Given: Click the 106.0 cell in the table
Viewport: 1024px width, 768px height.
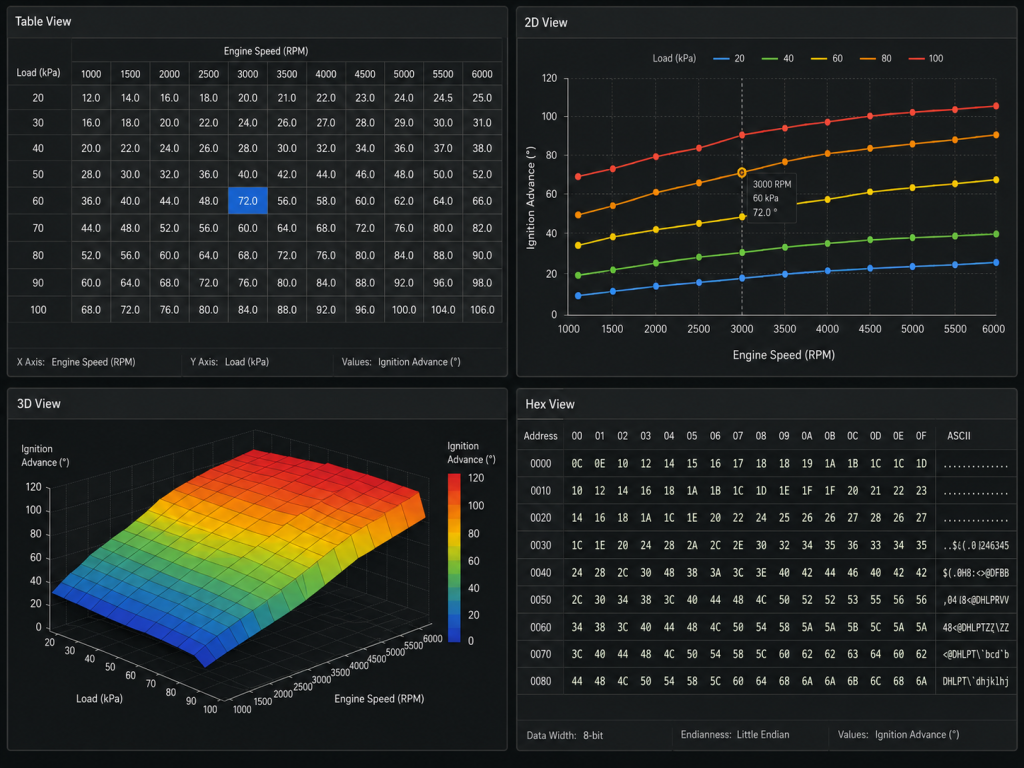Looking at the screenshot, I should [482, 310].
